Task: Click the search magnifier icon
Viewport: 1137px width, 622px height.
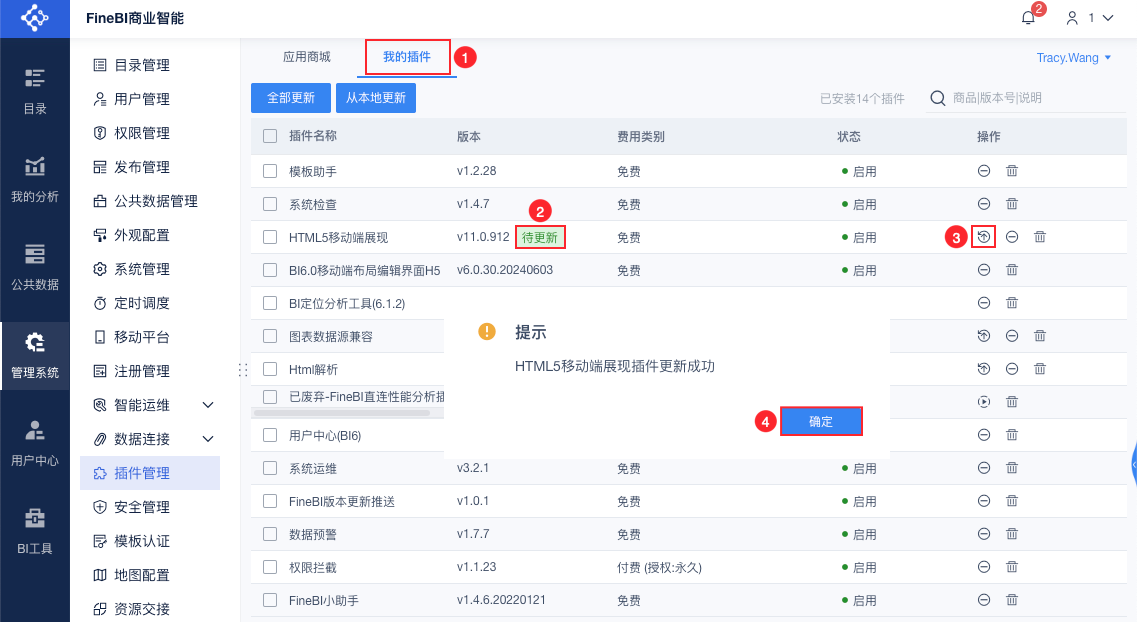Action: 938,98
